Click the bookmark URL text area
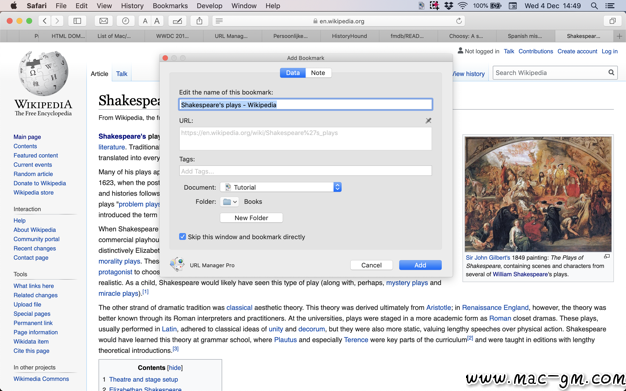 [305, 139]
